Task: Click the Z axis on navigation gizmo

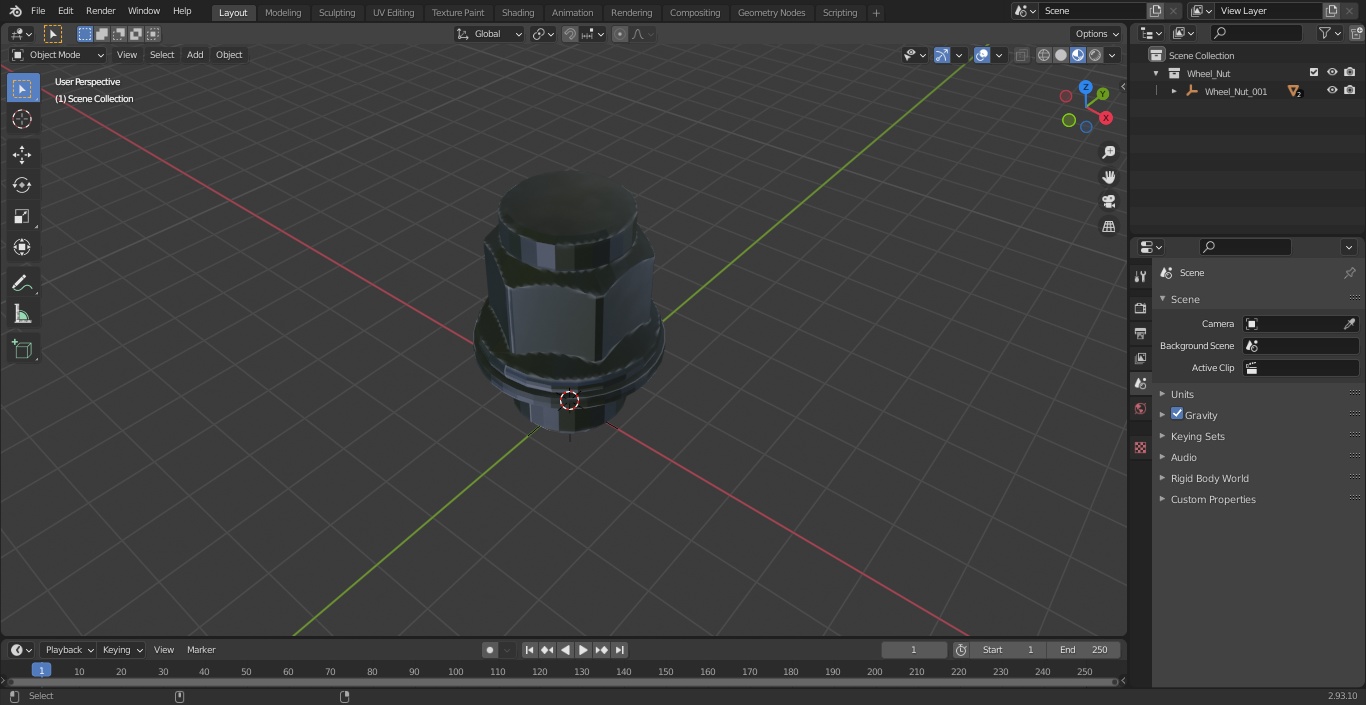Action: tap(1085, 87)
